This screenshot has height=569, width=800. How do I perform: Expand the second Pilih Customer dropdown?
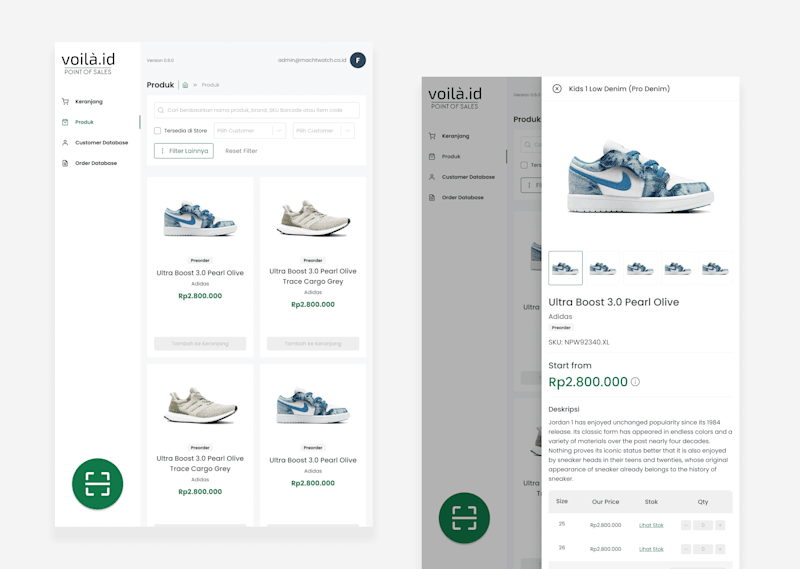[323, 131]
